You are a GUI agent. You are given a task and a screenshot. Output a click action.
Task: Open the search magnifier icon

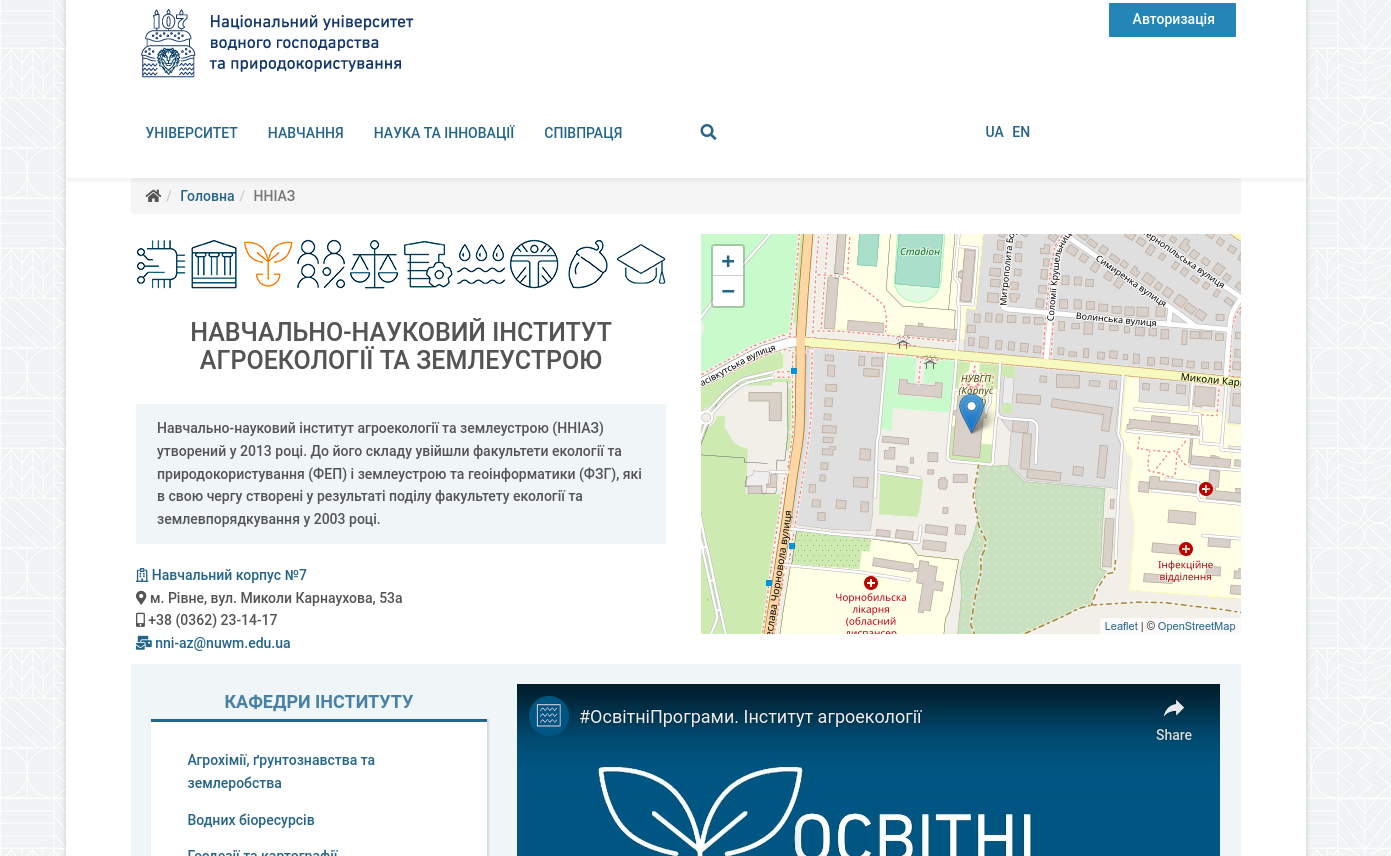coord(708,131)
